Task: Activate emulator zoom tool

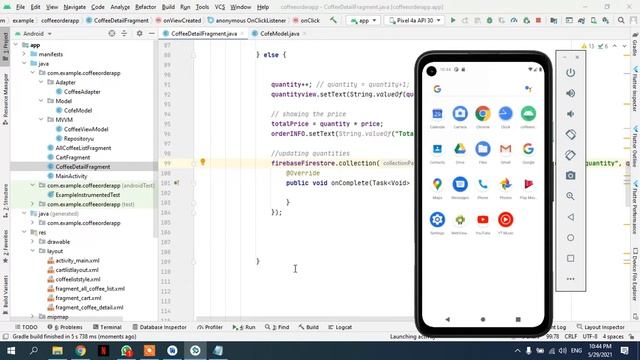Action: click(571, 196)
